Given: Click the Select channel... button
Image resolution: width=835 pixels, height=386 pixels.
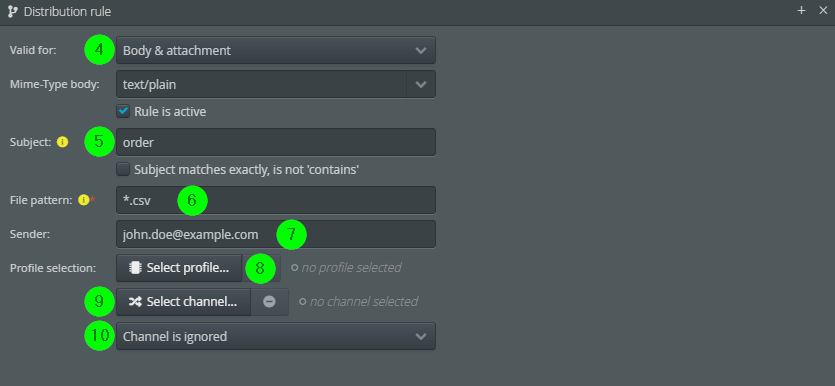Looking at the screenshot, I should 183,302.
